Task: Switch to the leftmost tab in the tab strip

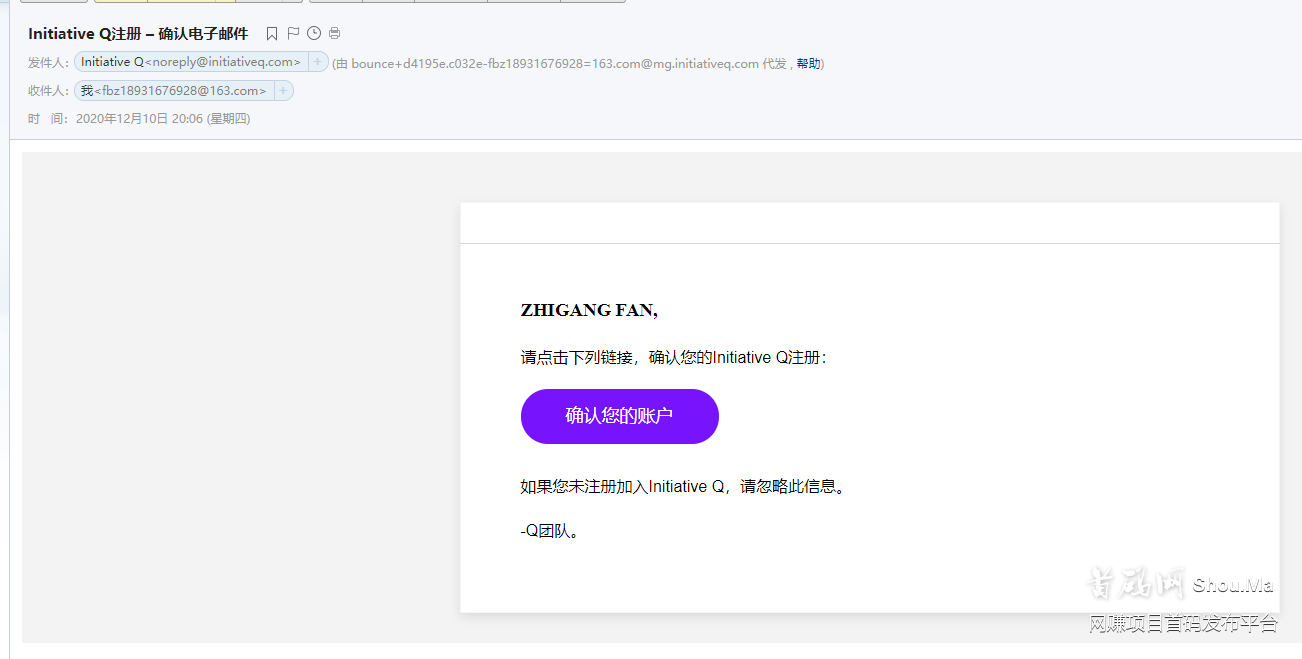Action: coord(55,3)
